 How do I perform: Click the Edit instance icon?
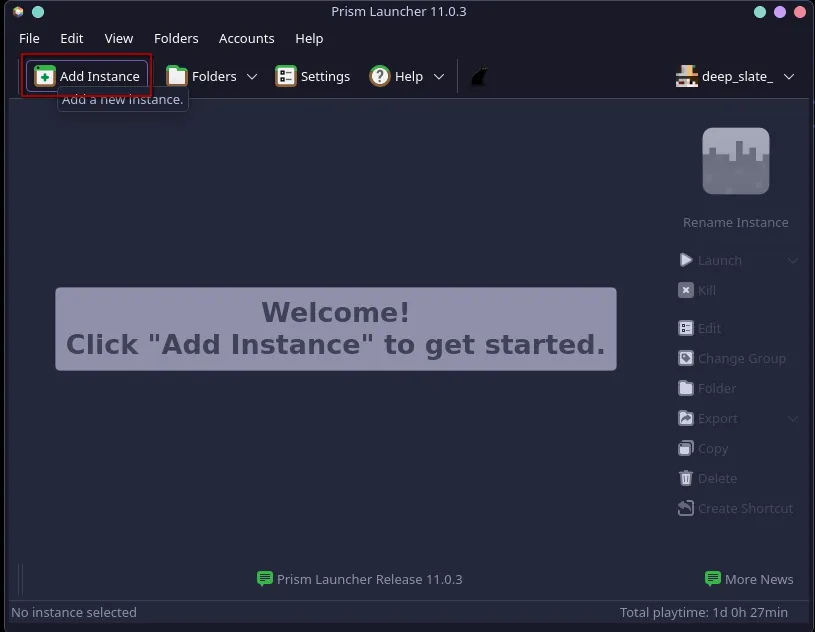point(686,328)
